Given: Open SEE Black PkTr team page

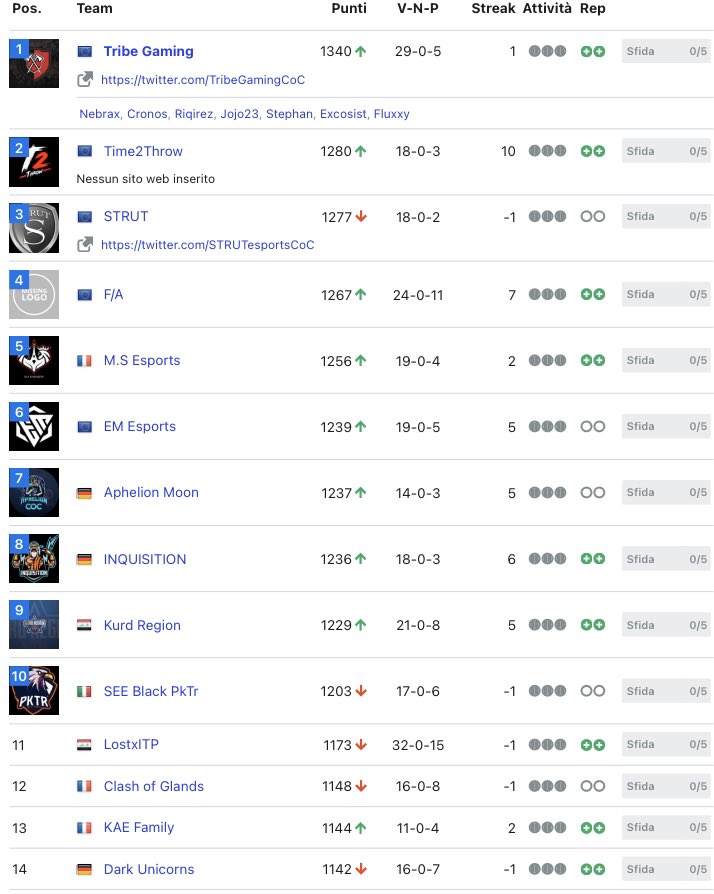Looking at the screenshot, I should 151,691.
